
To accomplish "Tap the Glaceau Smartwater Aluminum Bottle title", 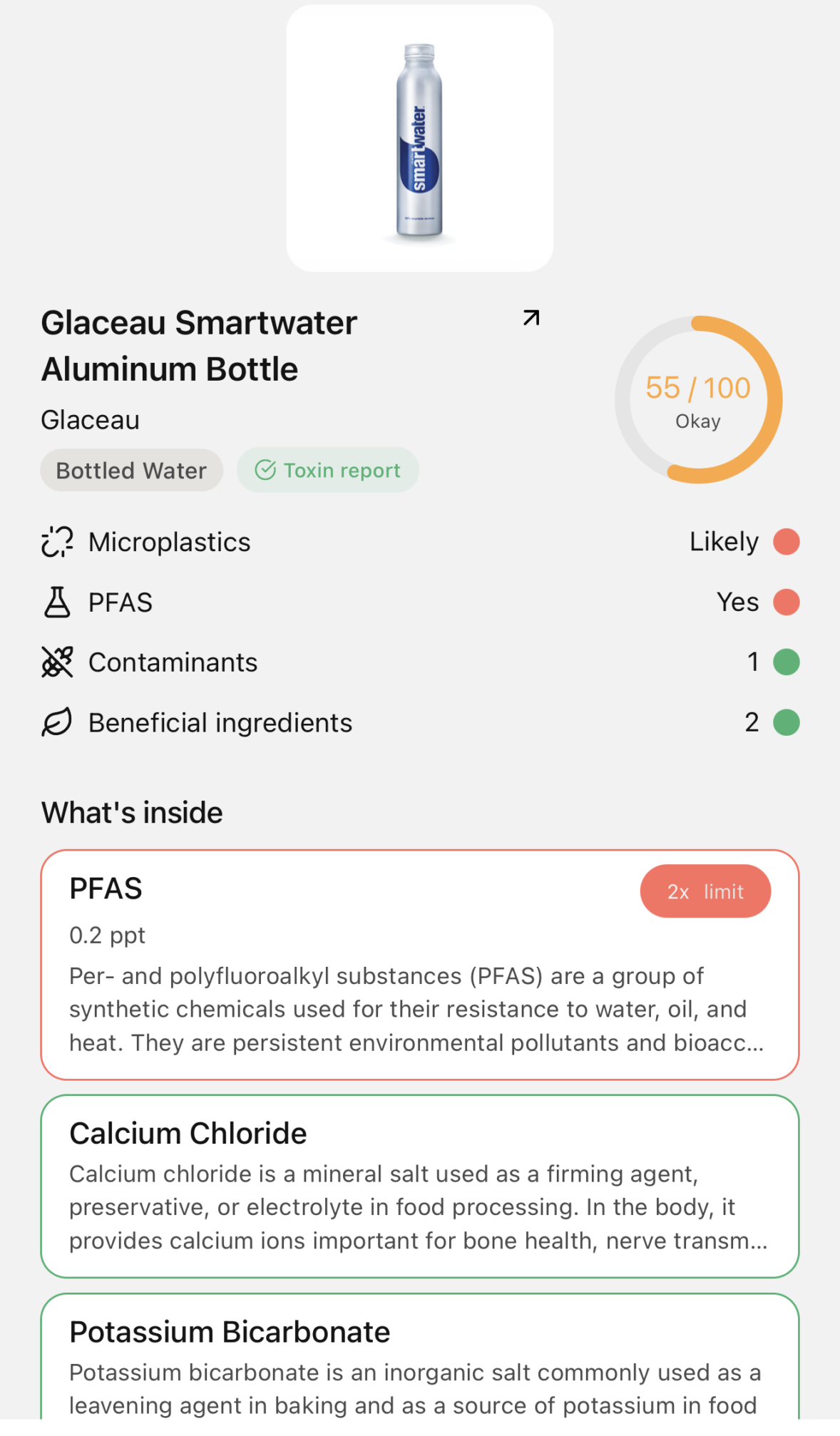I will pos(200,346).
